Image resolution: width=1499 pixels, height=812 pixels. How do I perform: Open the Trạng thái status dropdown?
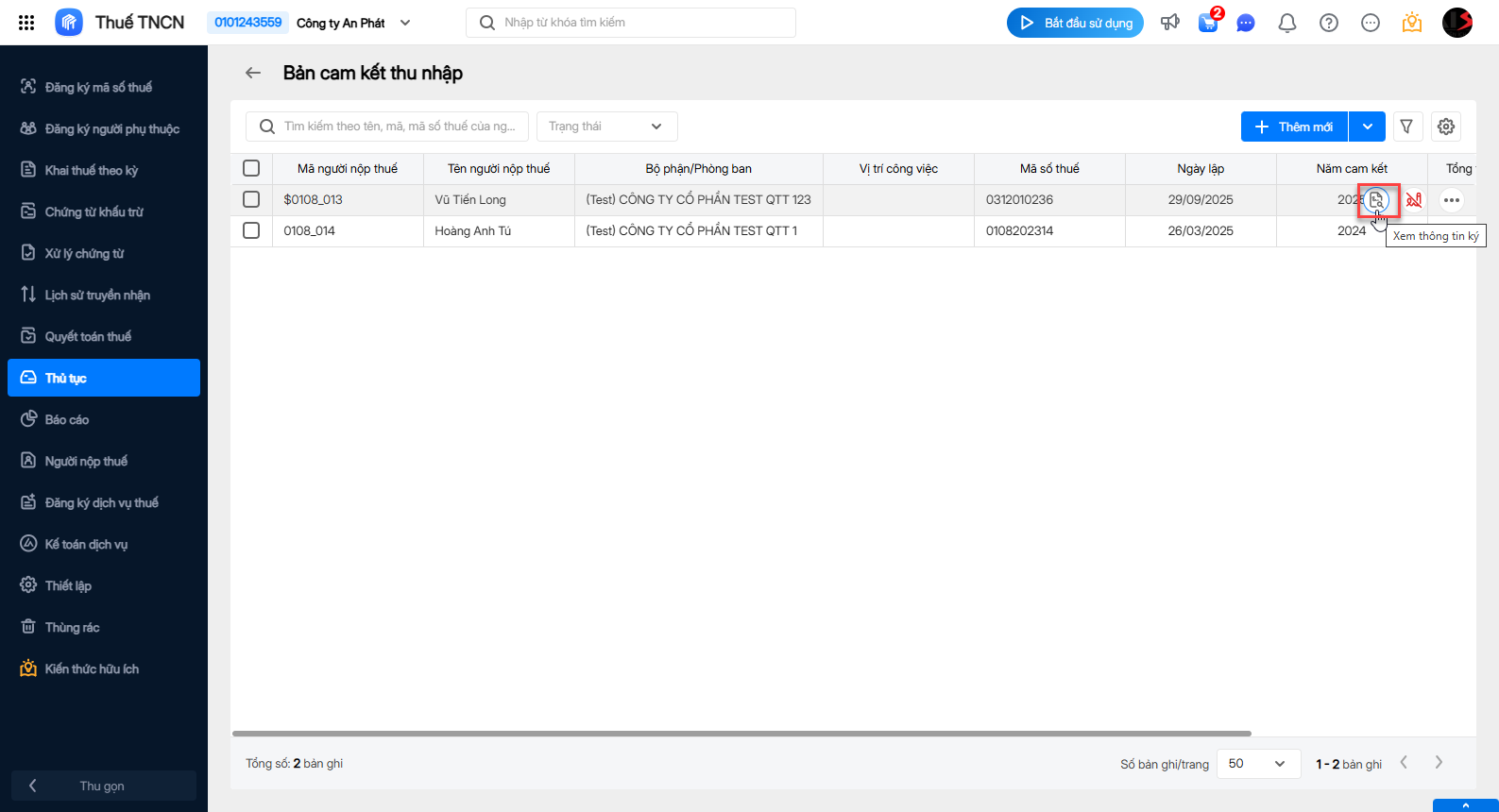[x=607, y=127]
